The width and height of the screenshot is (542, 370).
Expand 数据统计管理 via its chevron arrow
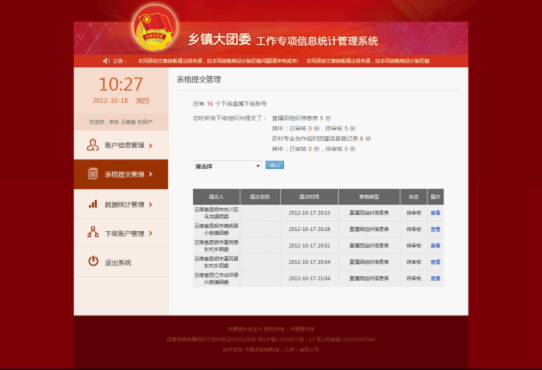[x=150, y=204]
